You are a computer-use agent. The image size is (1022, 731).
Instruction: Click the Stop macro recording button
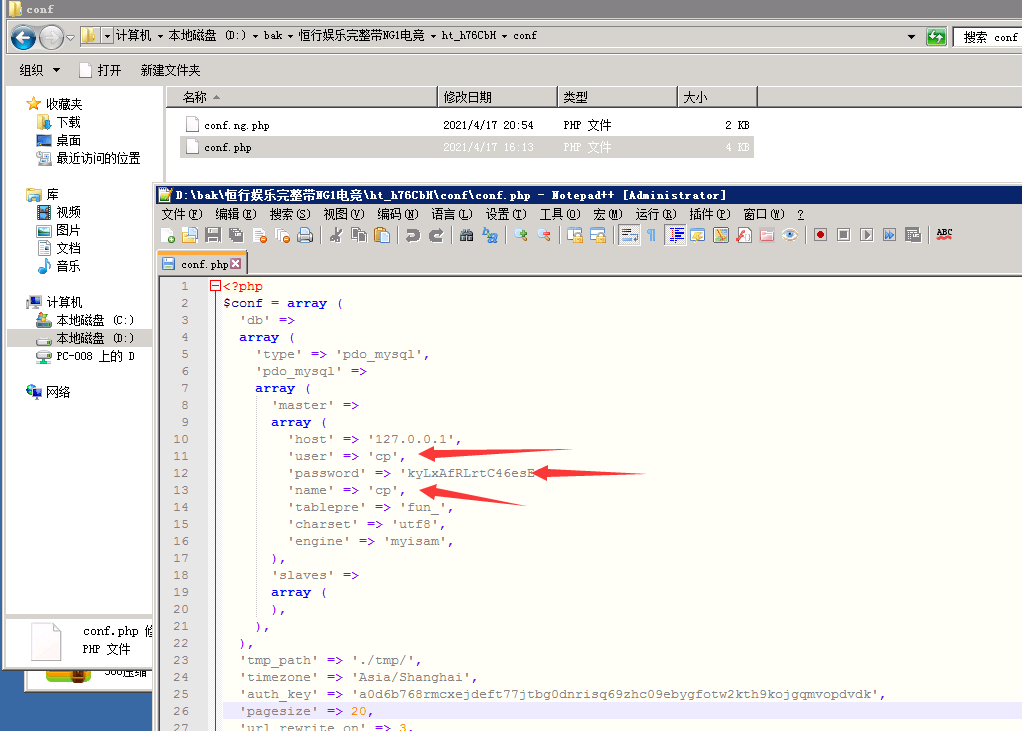tap(843, 235)
